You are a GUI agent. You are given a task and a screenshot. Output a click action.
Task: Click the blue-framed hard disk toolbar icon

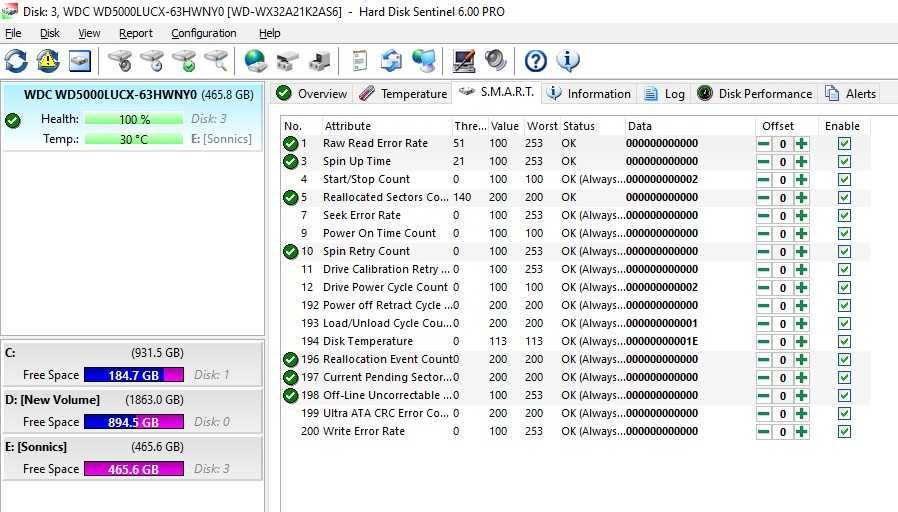(80, 61)
